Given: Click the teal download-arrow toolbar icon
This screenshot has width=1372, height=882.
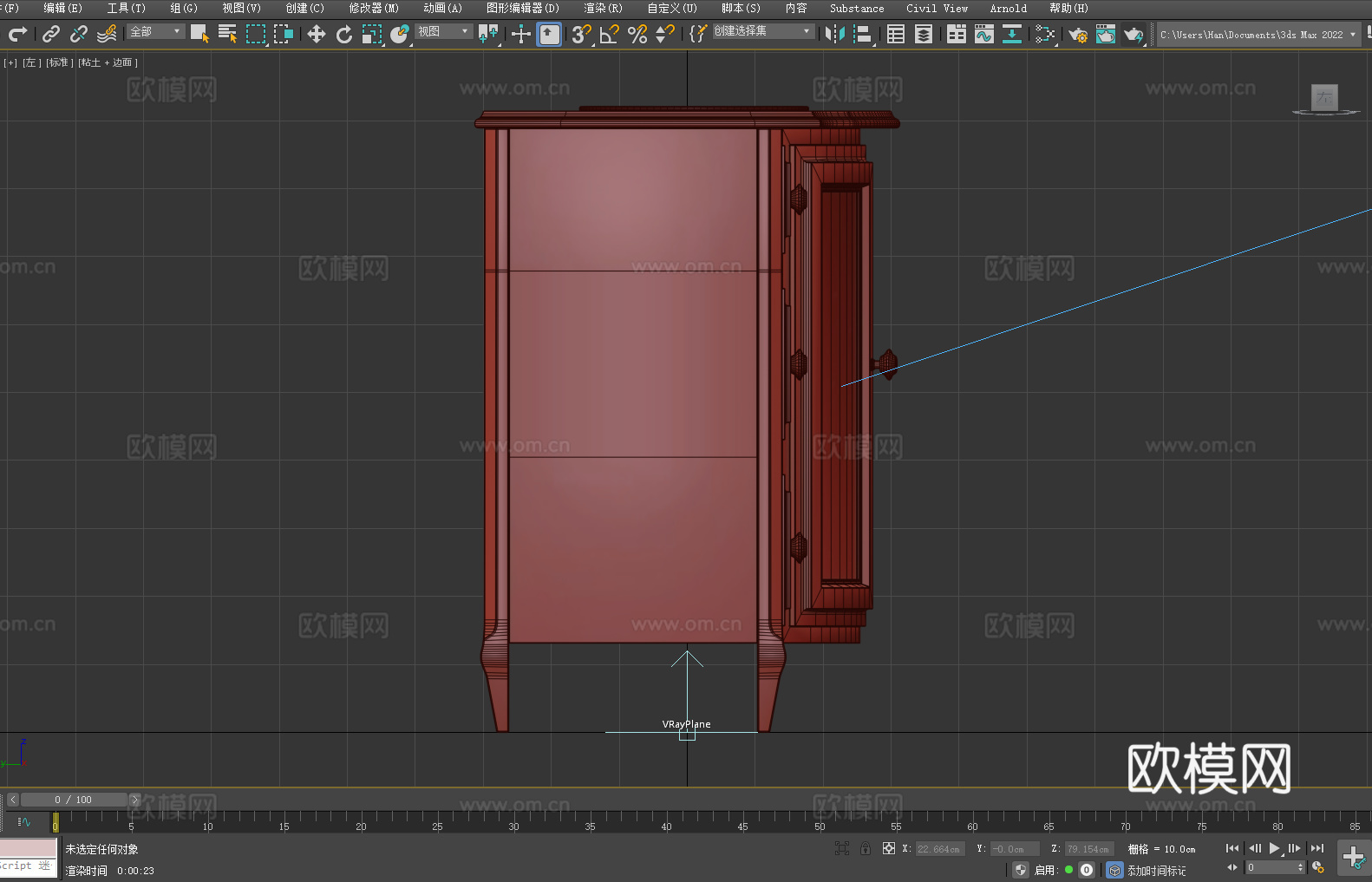Looking at the screenshot, I should click(x=1012, y=34).
